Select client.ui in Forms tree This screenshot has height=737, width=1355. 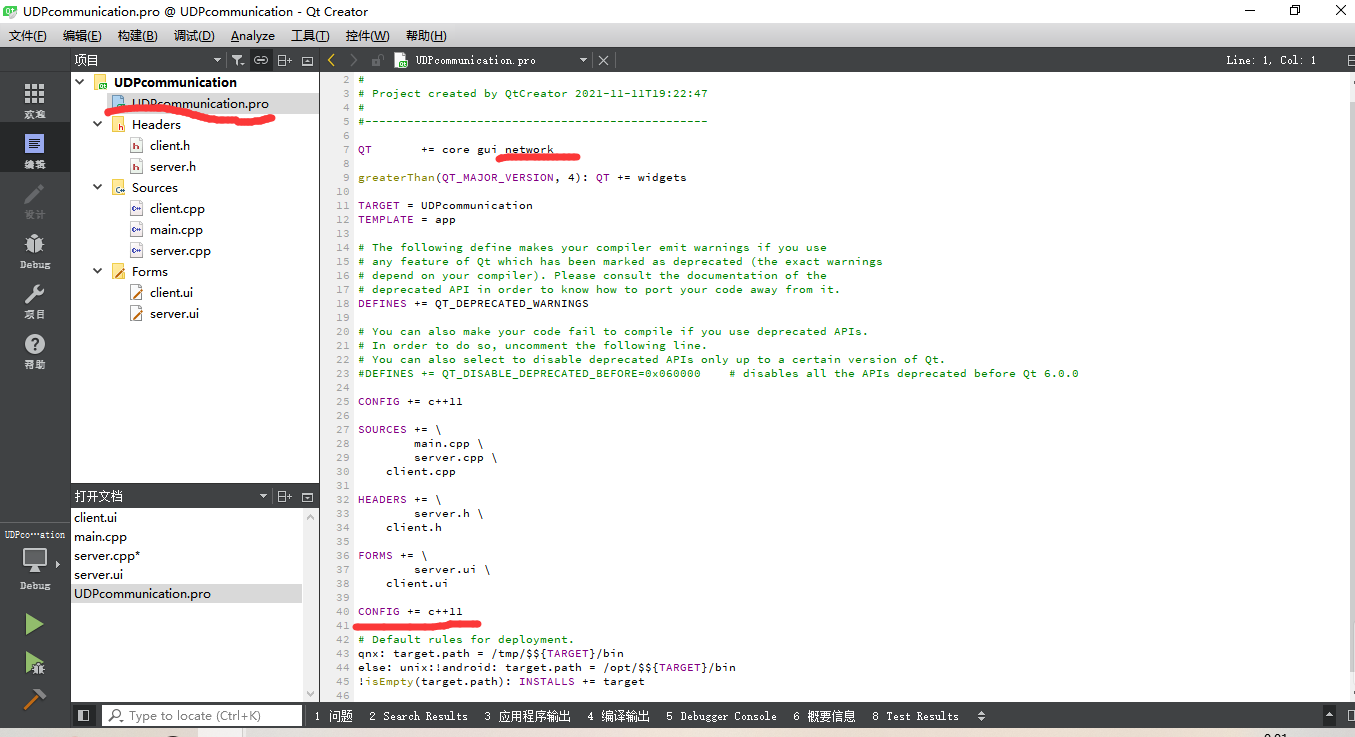[171, 293]
